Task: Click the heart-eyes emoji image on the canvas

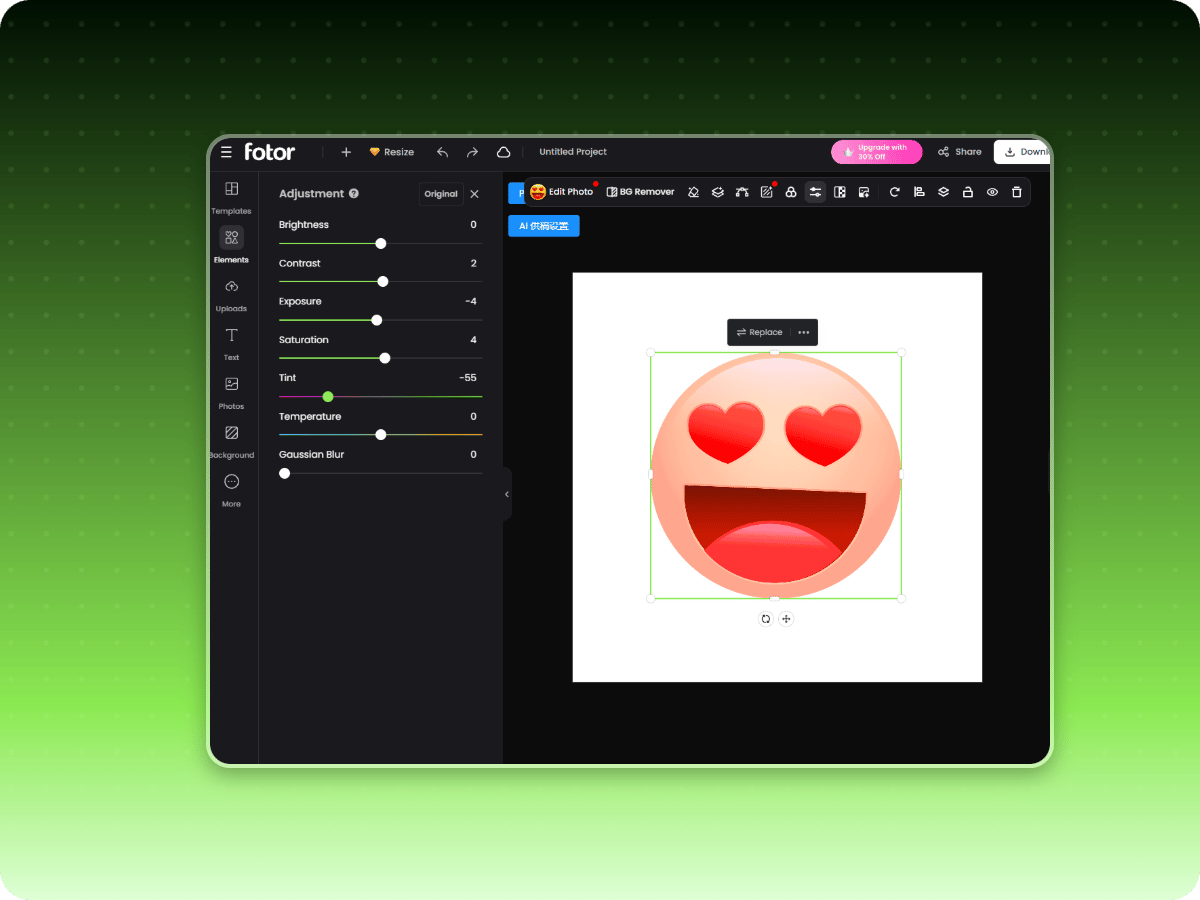Action: pyautogui.click(x=775, y=475)
